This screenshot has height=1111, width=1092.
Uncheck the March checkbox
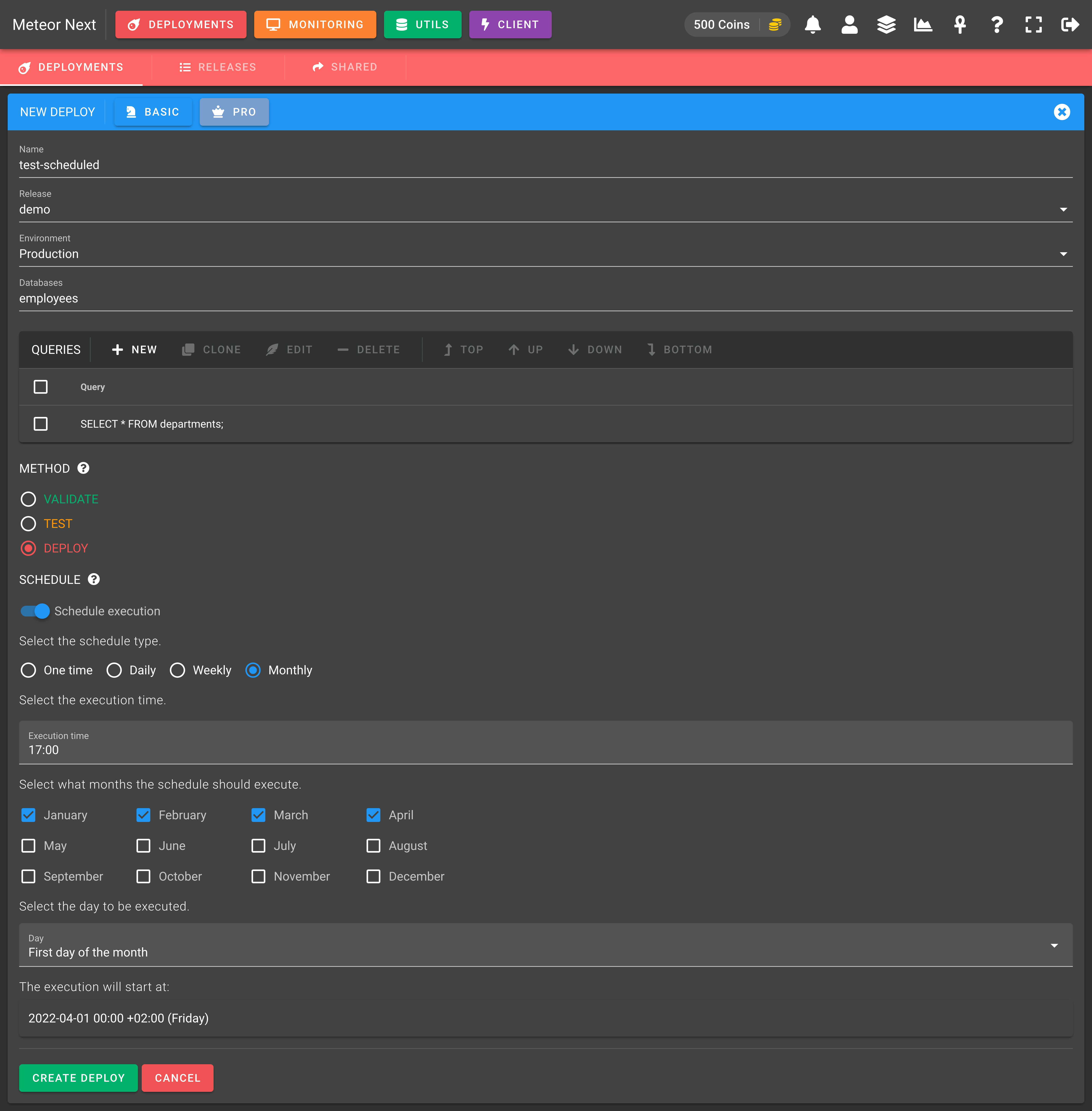(259, 815)
